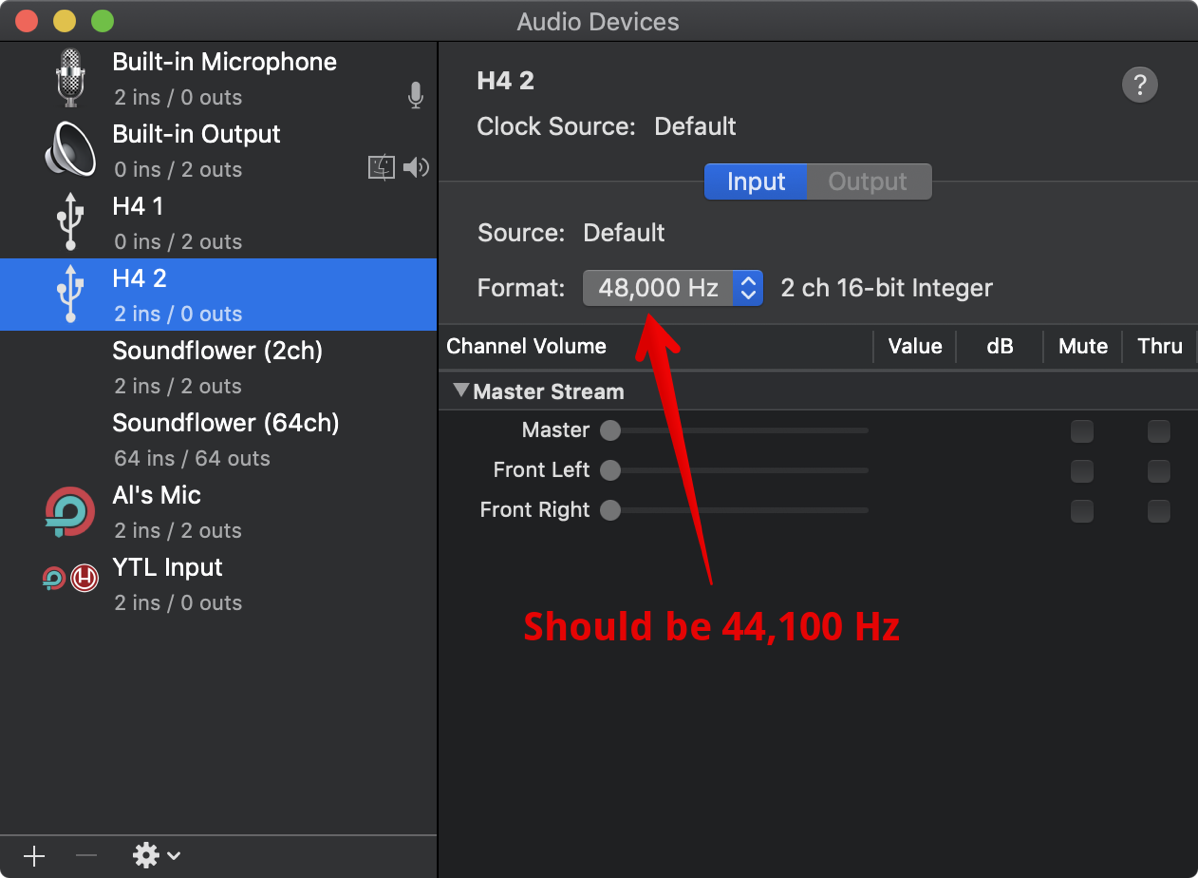1198x878 pixels.
Task: Click the H4 1 USB icon
Action: (70, 222)
